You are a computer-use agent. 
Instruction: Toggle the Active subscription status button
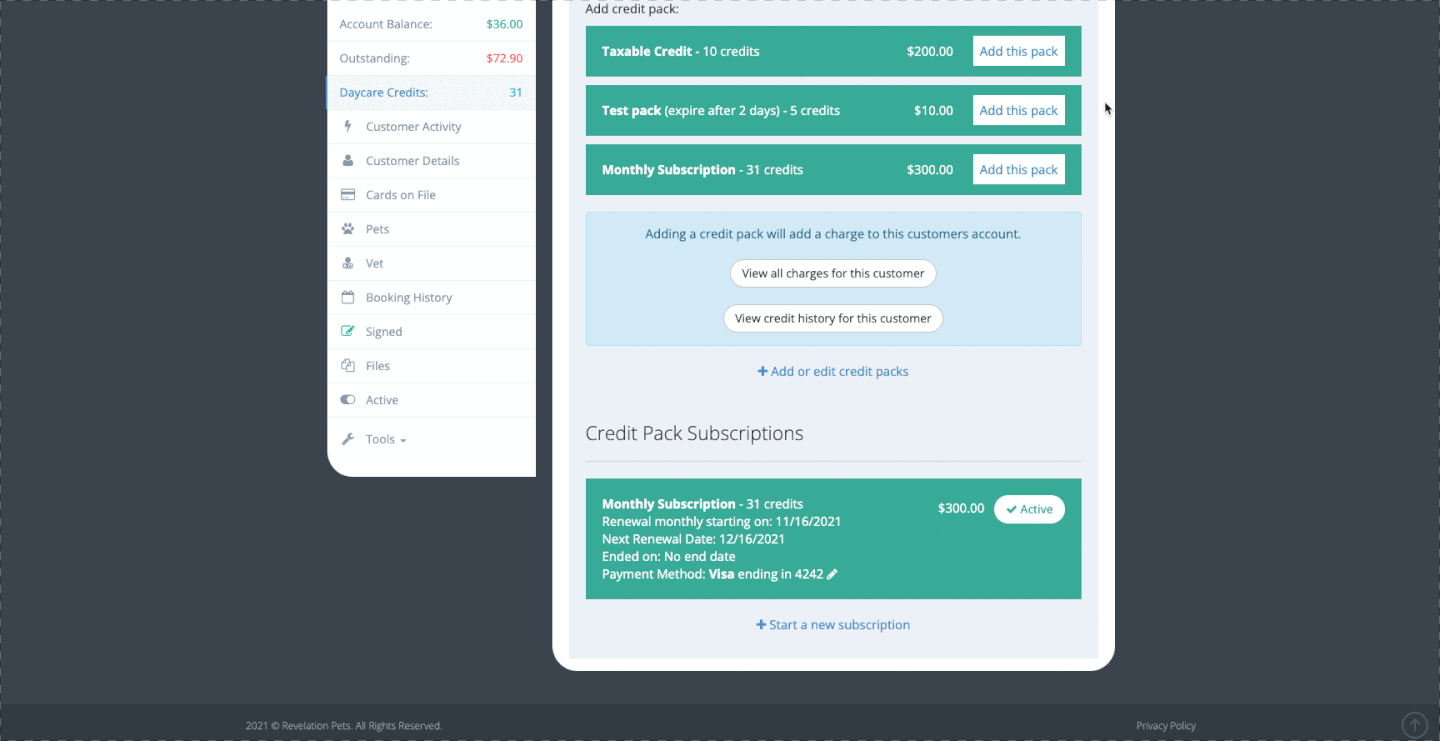pos(1029,509)
